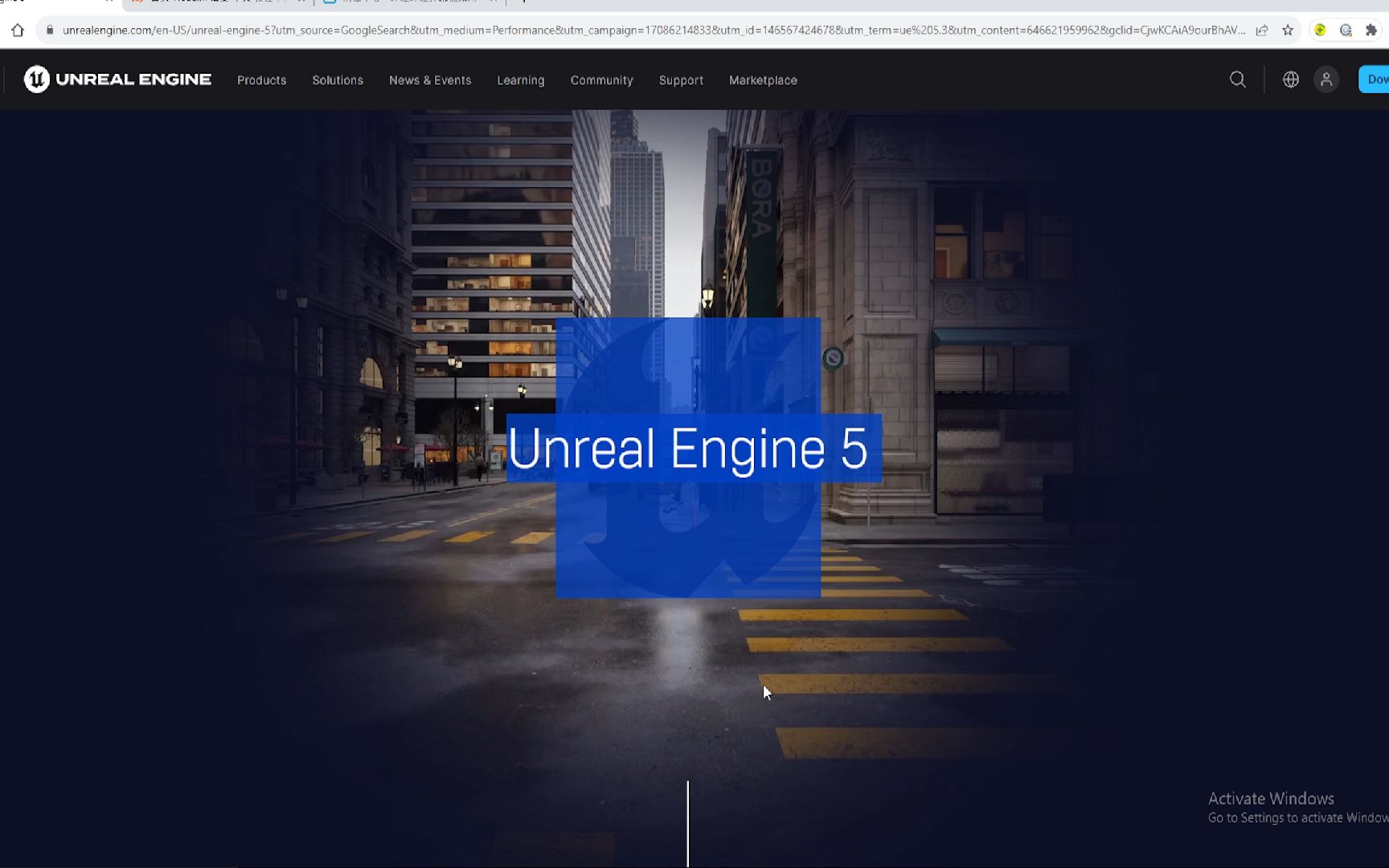Open the yellow-green browser extension icon
This screenshot has width=1389, height=868.
pos(1320,31)
